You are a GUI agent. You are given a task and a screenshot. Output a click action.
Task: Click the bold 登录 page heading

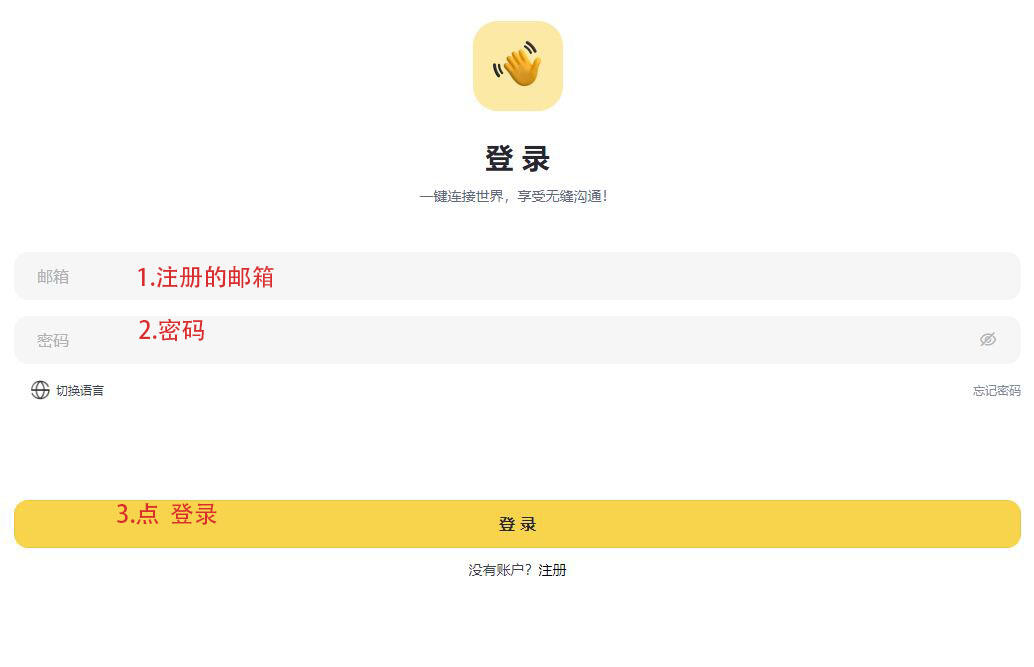(518, 159)
